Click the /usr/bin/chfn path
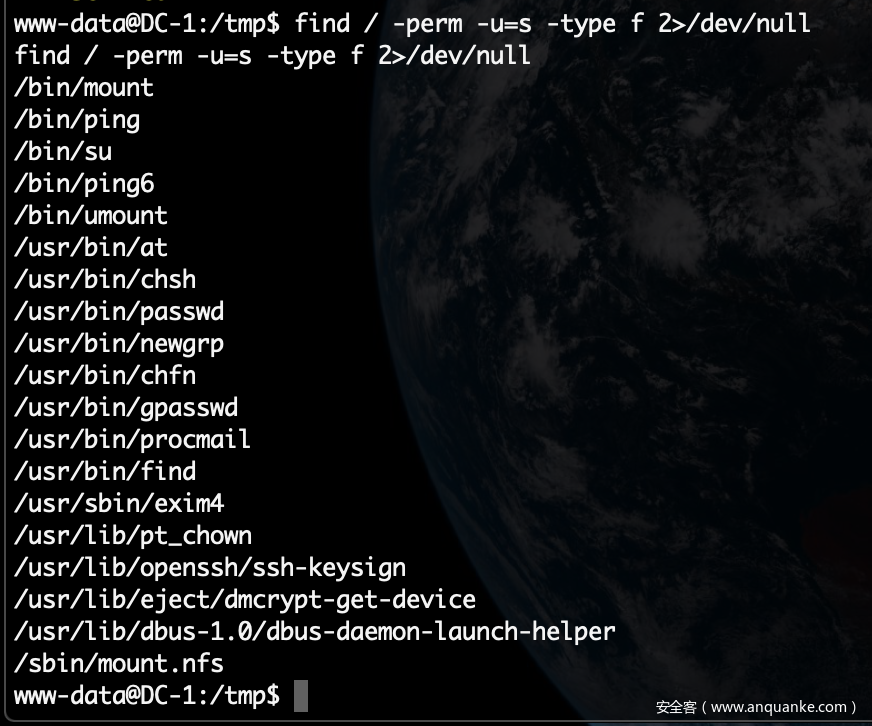Image resolution: width=872 pixels, height=726 pixels. coord(106,376)
